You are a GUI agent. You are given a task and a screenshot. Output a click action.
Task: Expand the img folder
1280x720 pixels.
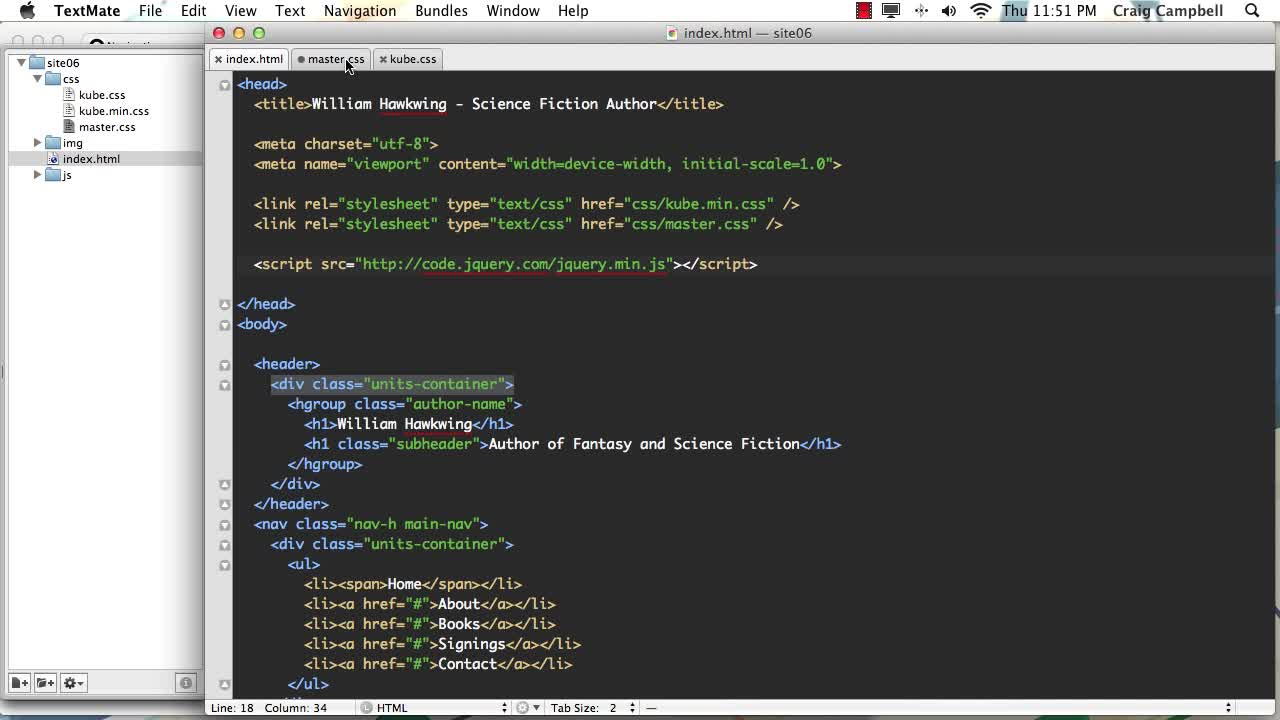click(38, 143)
